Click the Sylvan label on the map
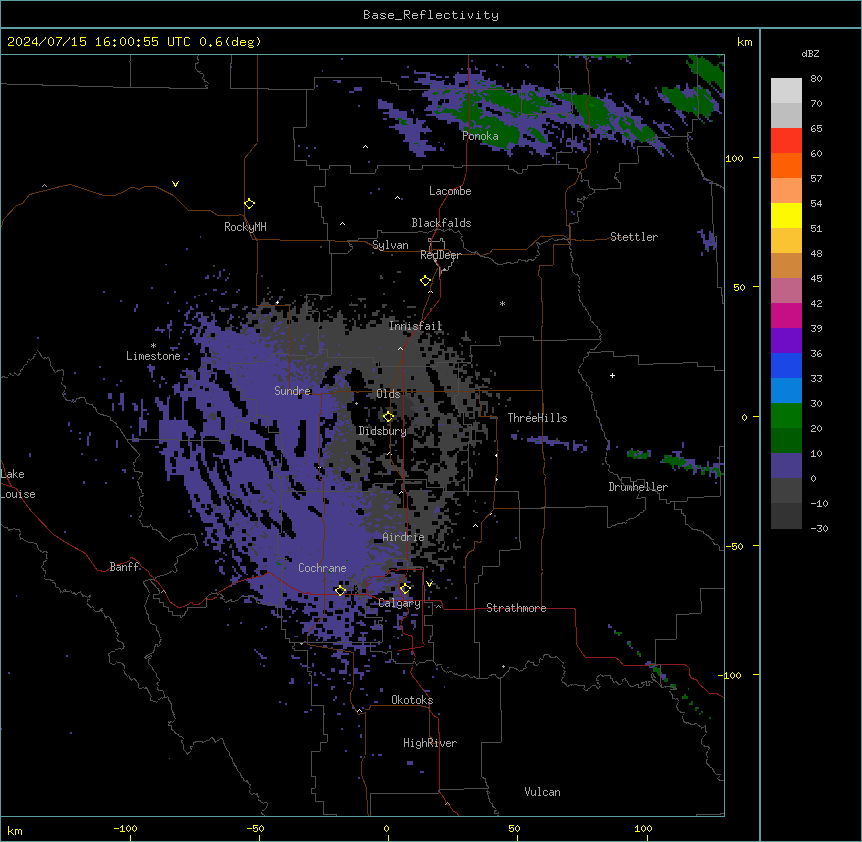Image resolution: width=862 pixels, height=842 pixels. 390,245
